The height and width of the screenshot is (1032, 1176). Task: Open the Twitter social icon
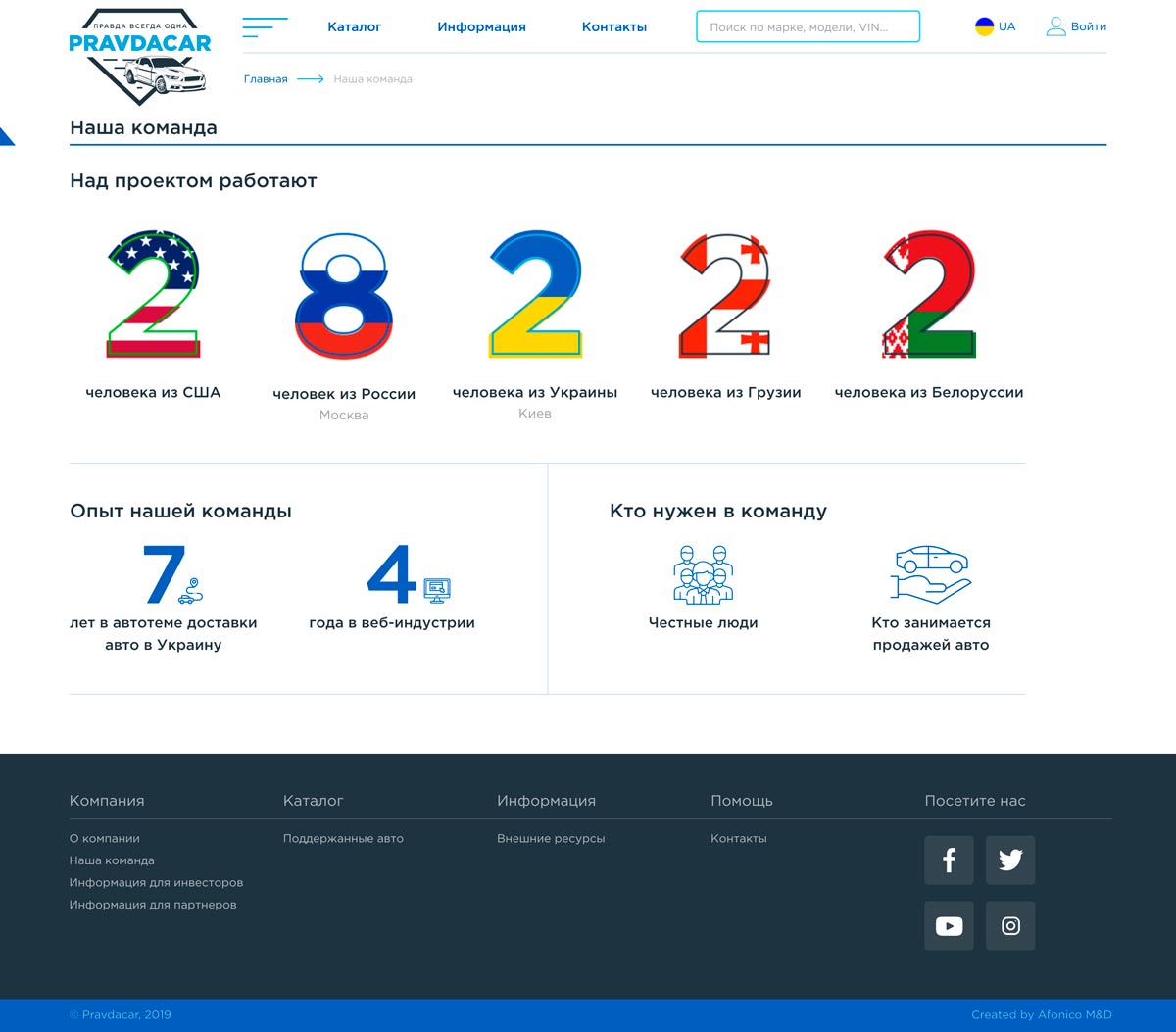point(1010,860)
